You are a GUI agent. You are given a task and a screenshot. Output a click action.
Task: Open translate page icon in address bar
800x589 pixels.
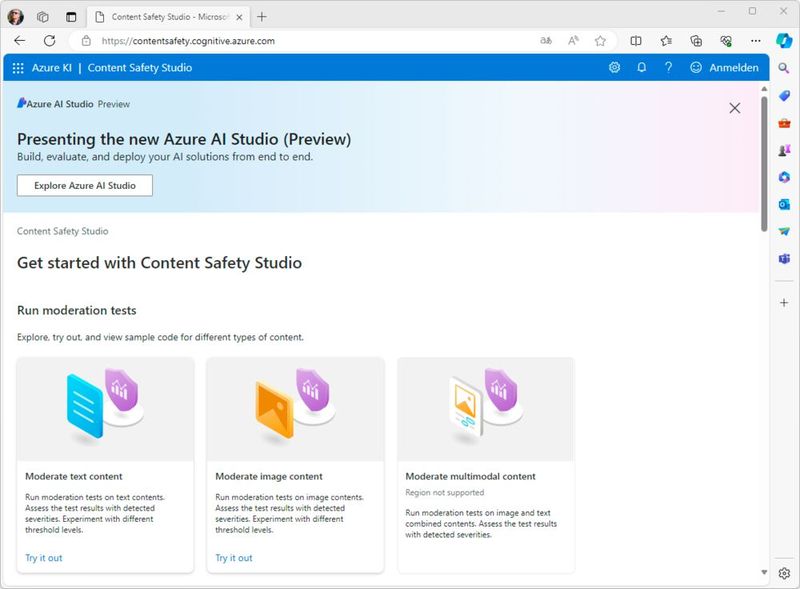[545, 41]
